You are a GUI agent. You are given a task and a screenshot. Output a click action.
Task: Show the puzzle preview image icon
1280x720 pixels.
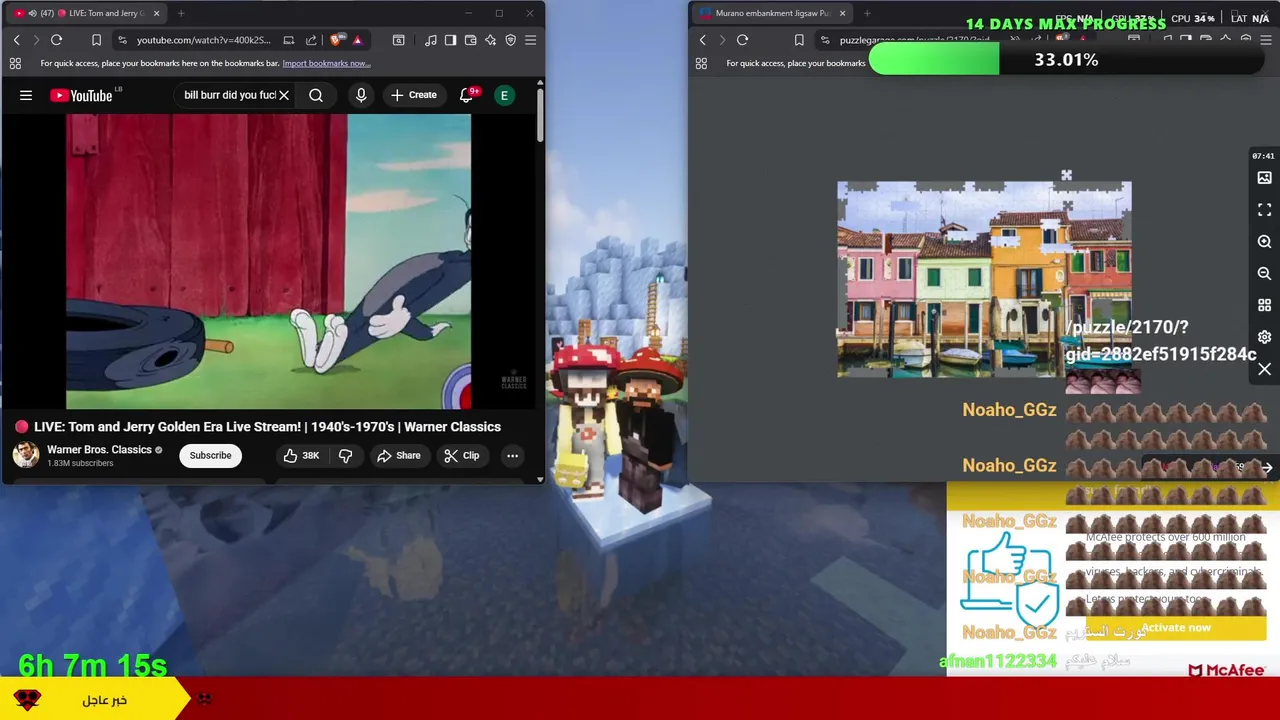coord(1264,178)
